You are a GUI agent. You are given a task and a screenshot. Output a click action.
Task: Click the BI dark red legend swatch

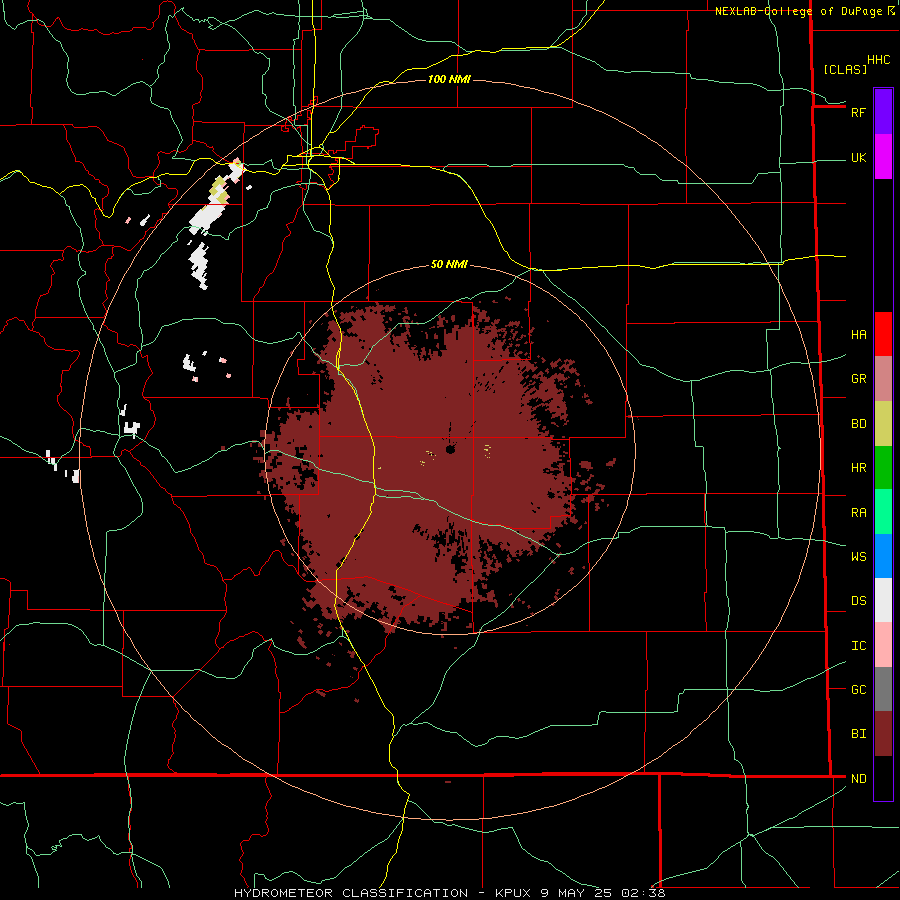(x=883, y=734)
